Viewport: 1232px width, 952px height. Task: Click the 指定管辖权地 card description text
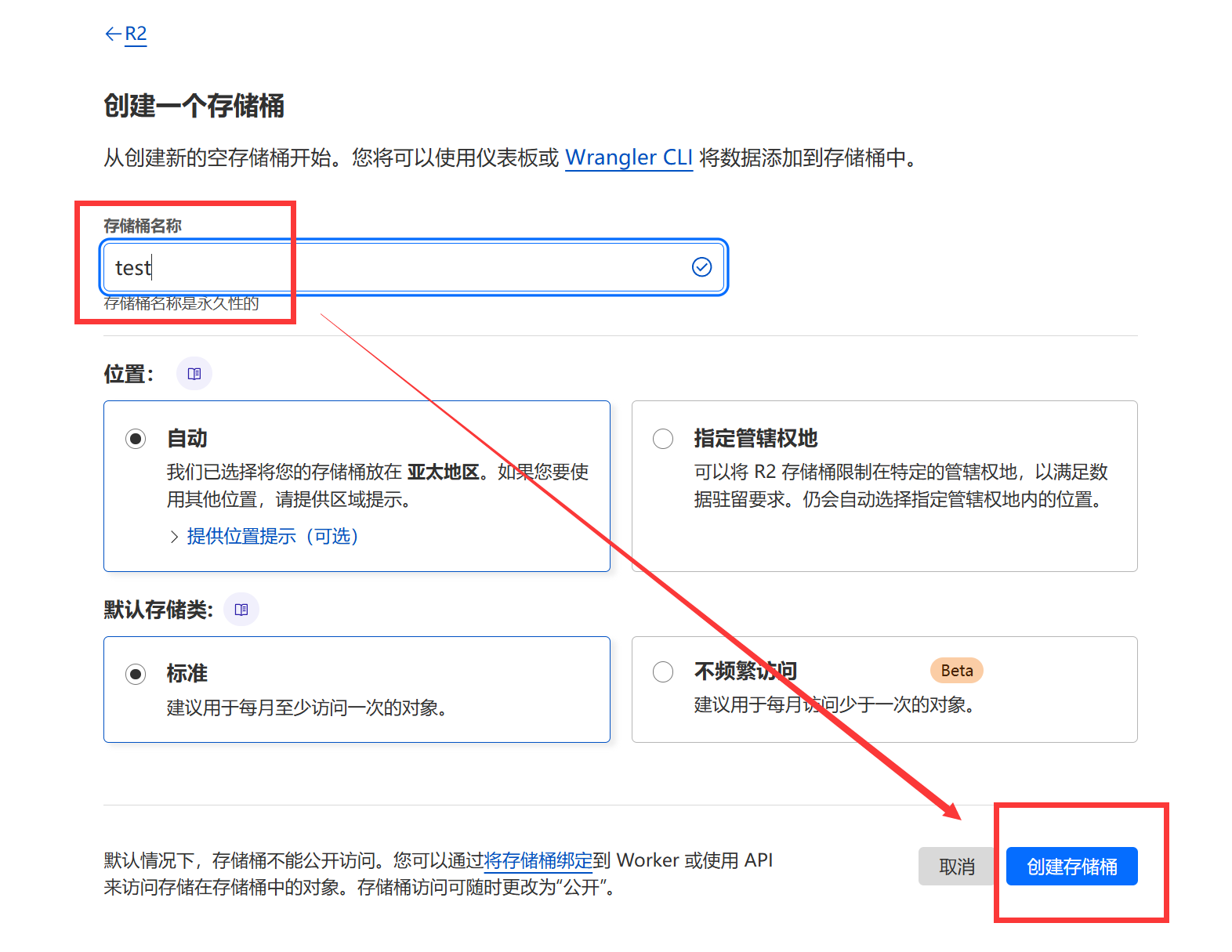[900, 486]
